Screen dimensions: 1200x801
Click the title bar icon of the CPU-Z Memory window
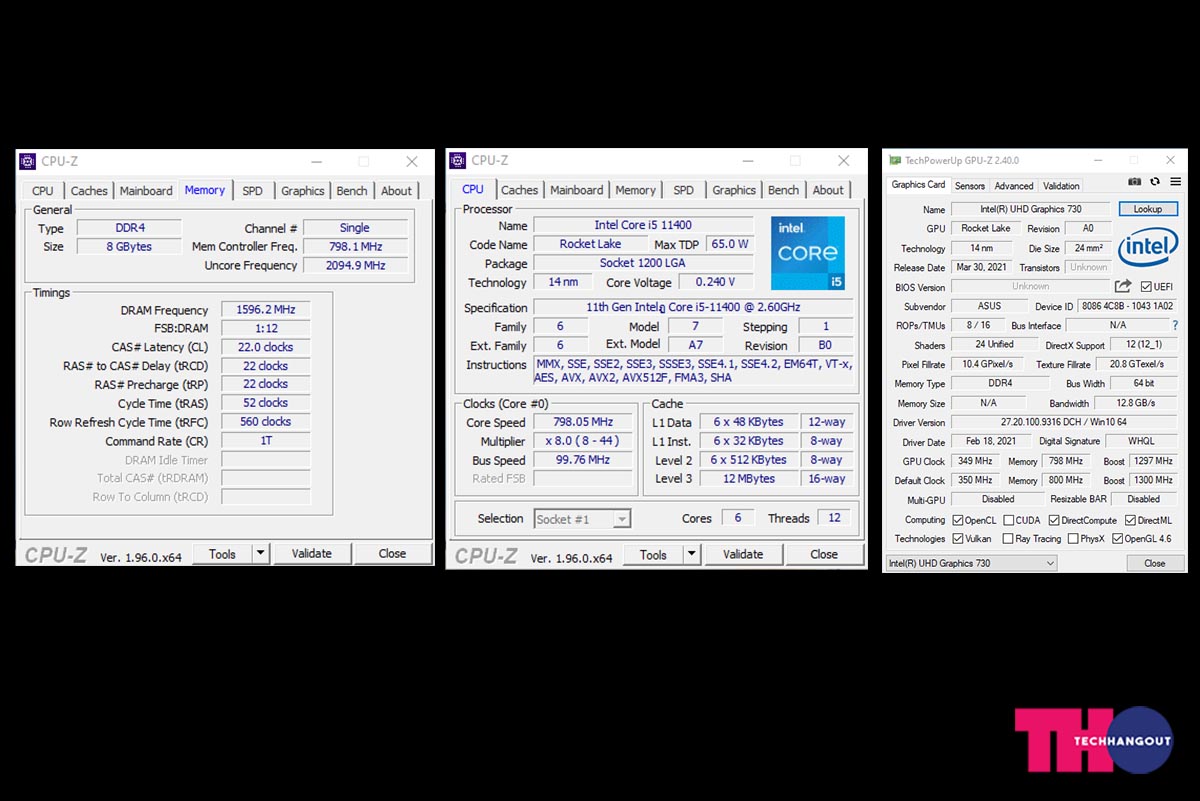pyautogui.click(x=27, y=161)
